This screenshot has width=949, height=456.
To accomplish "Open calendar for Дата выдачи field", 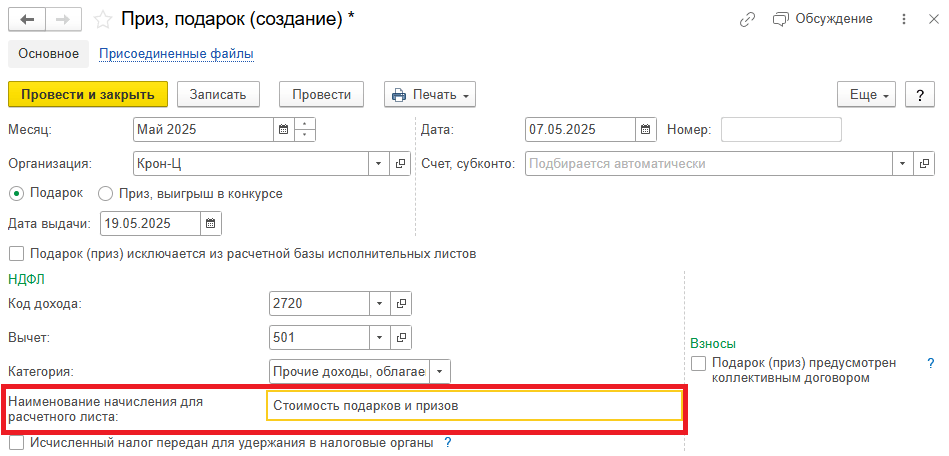I will (x=211, y=223).
